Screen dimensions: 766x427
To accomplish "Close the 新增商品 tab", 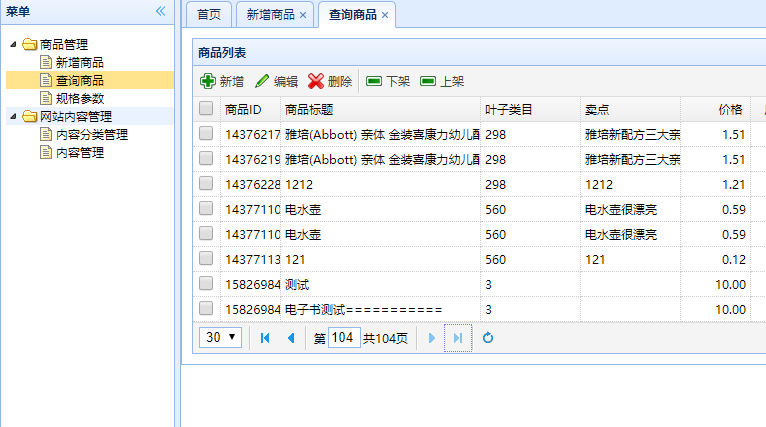I will 303,15.
